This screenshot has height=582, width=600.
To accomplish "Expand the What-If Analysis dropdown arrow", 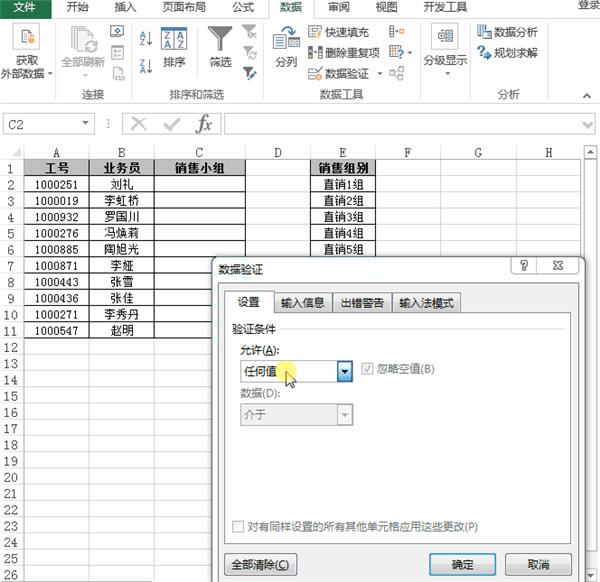I will (x=410, y=52).
